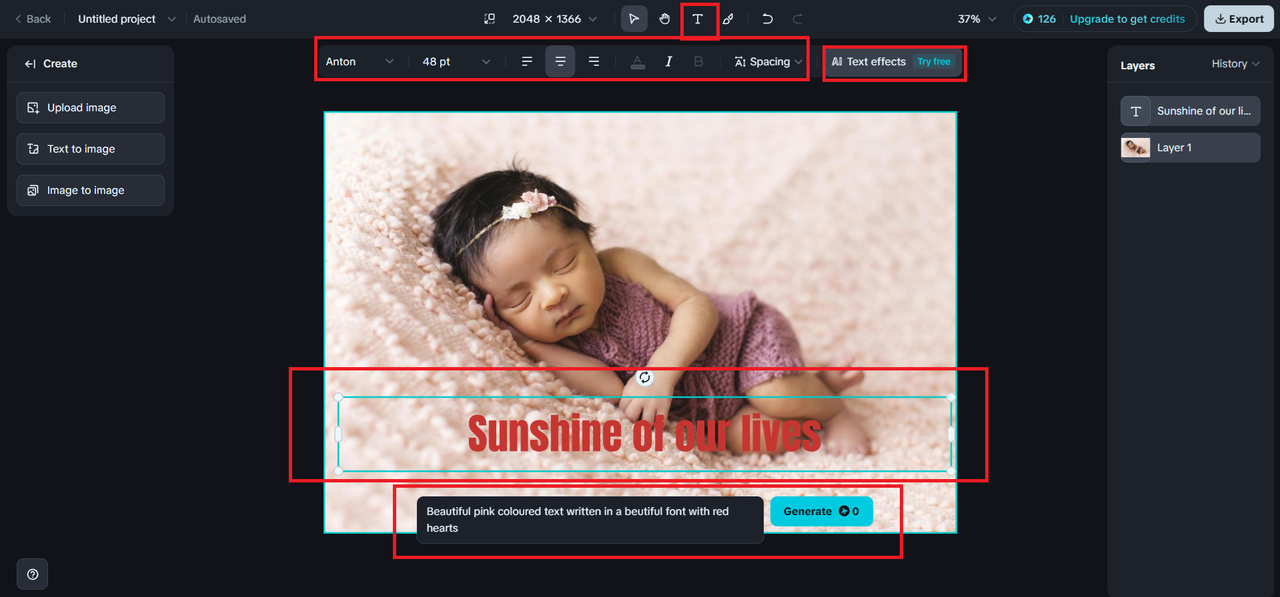
Task: Expand the 37% zoom dropdown
Action: (977, 19)
